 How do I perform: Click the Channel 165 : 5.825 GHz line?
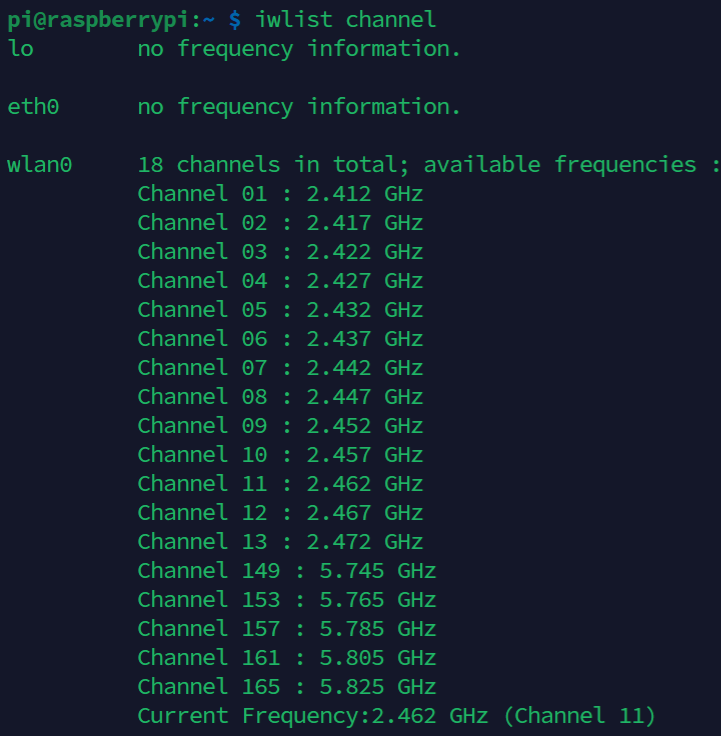287,687
